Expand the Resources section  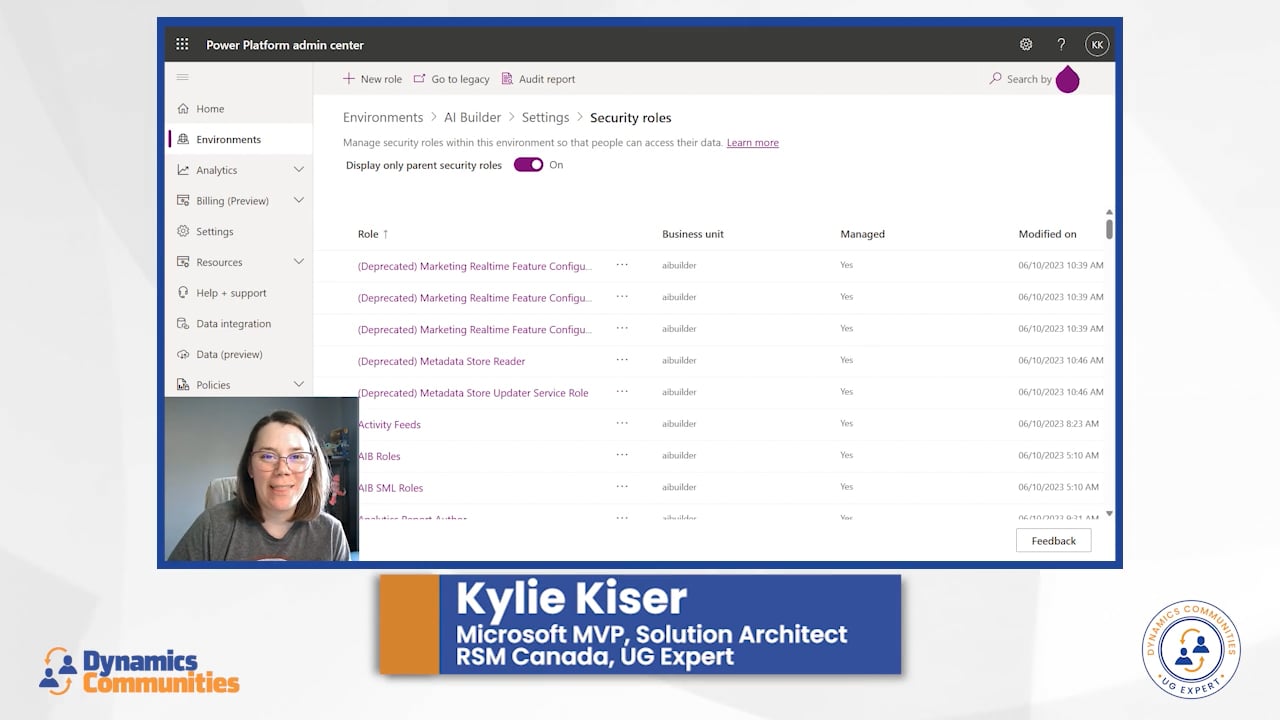[297, 262]
